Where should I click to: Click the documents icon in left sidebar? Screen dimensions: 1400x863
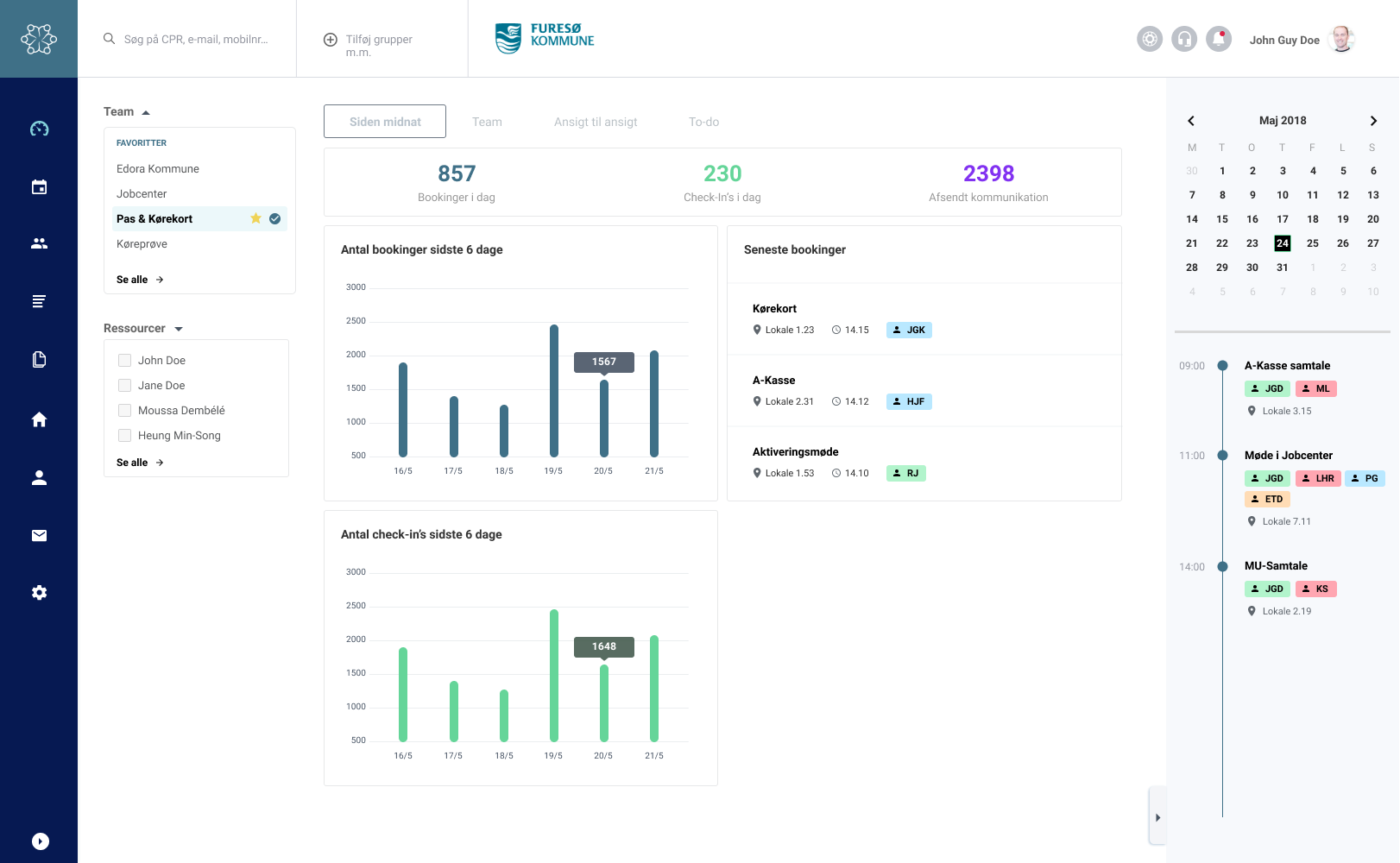click(x=39, y=360)
